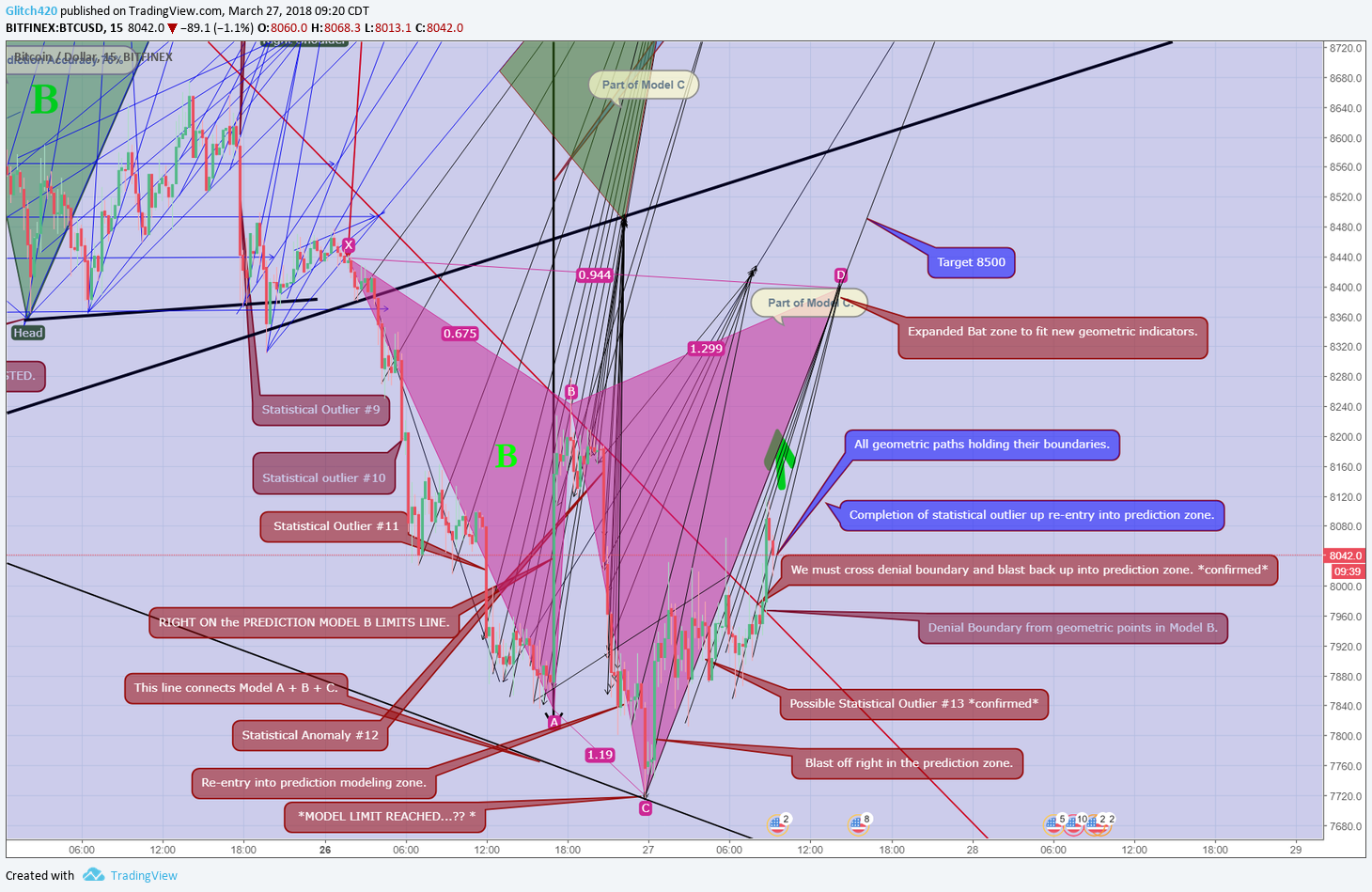Select the pink D pattern point marker

coord(840,275)
